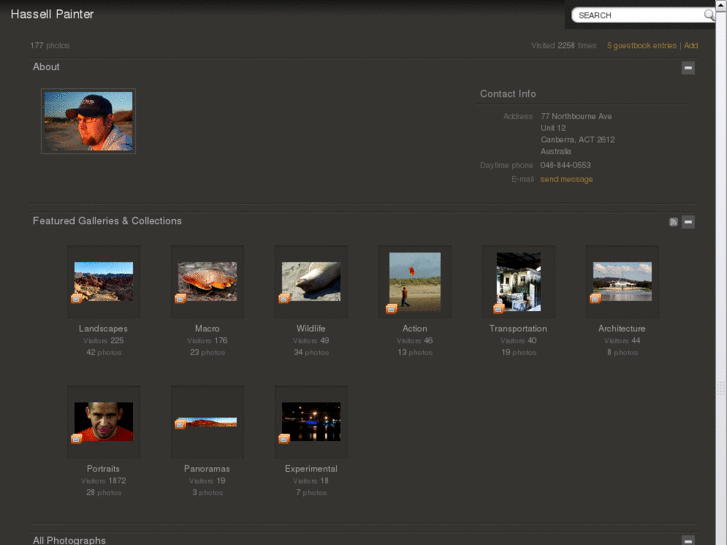
Task: Click gallery badge icon on Panoramas thumbnail
Action: click(180, 424)
